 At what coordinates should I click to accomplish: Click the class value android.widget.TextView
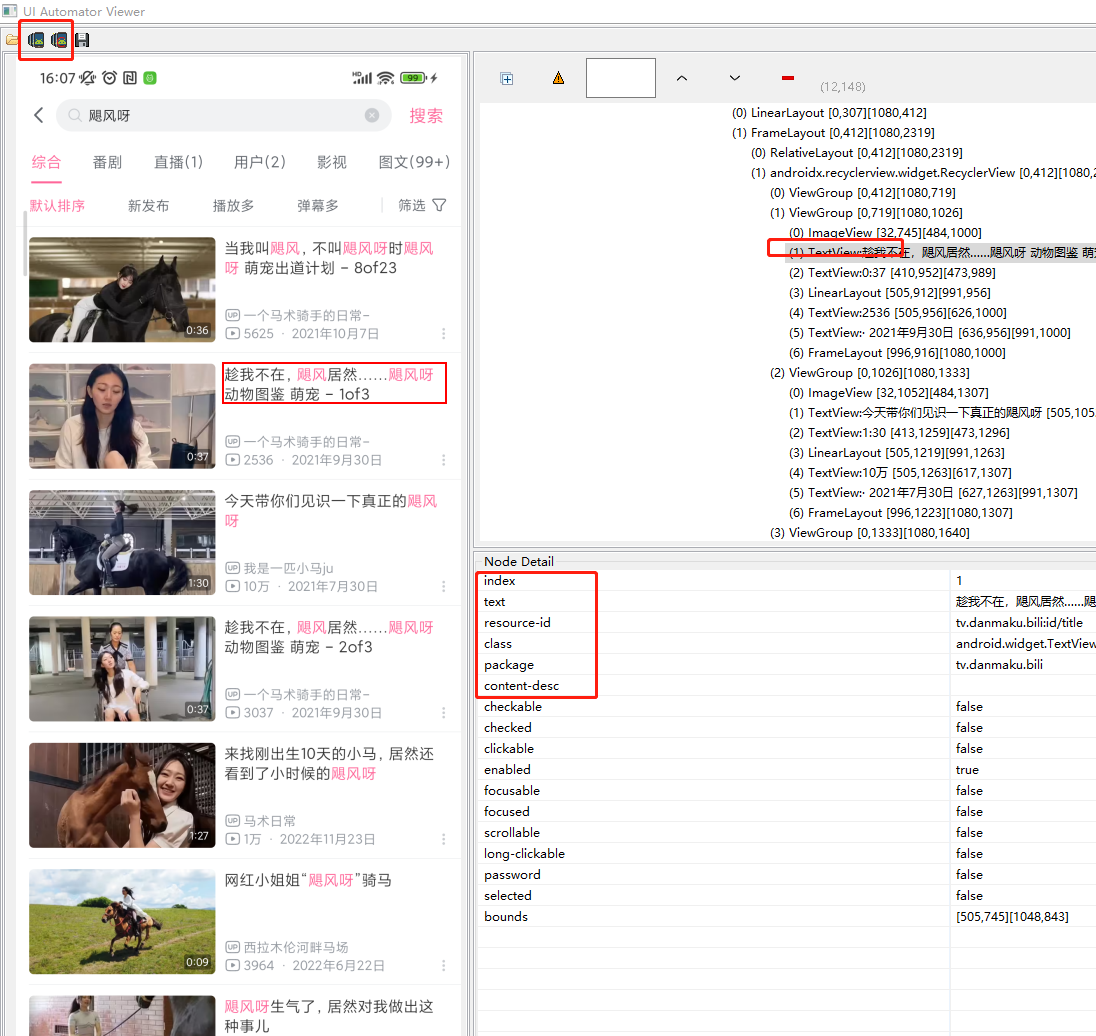pos(1025,643)
